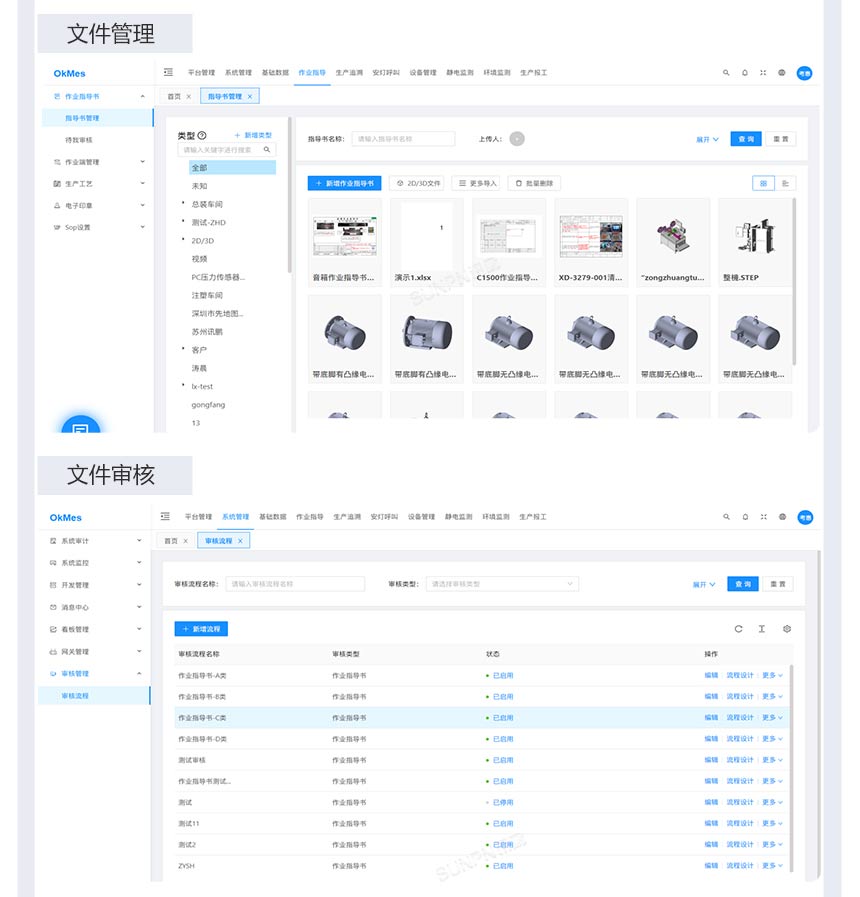Image resolution: width=860 pixels, height=897 pixels.
Task: Click the global search magnifier icon in the top bar
Action: point(726,72)
